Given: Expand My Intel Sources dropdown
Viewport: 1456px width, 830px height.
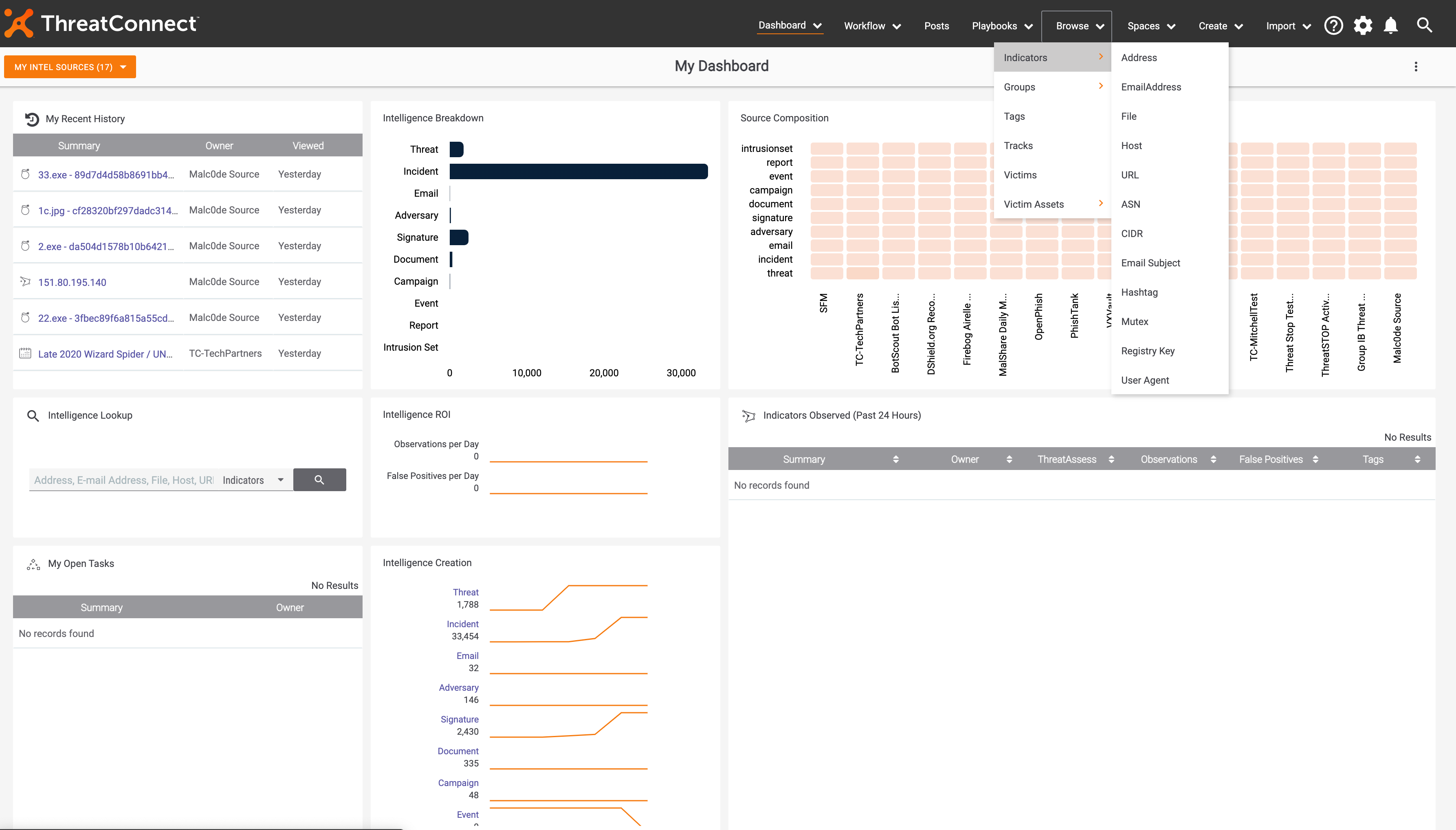Looking at the screenshot, I should pyautogui.click(x=70, y=67).
